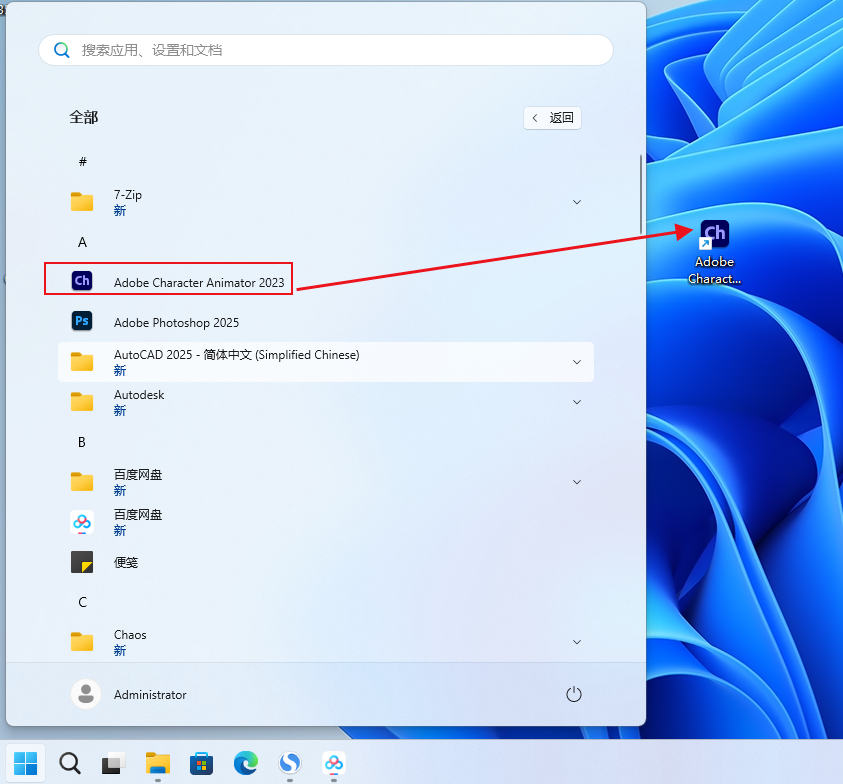Click the 便笺 text label
The width and height of the screenshot is (843, 784).
[x=126, y=562]
